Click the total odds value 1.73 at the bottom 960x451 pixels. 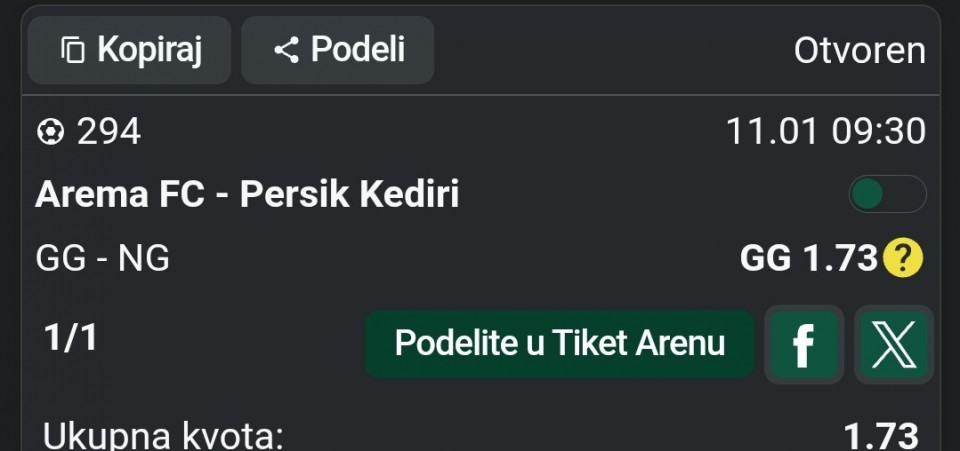tap(880, 437)
